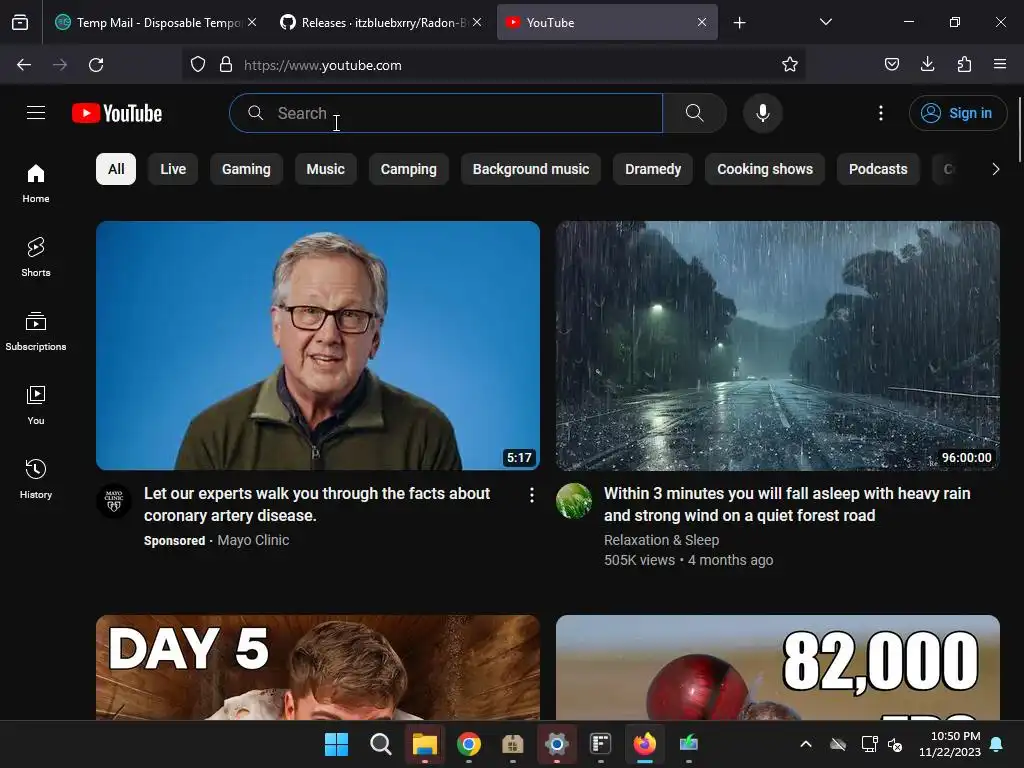This screenshot has height=768, width=1024.
Task: Open the Firefox View icon
Action: [20, 23]
